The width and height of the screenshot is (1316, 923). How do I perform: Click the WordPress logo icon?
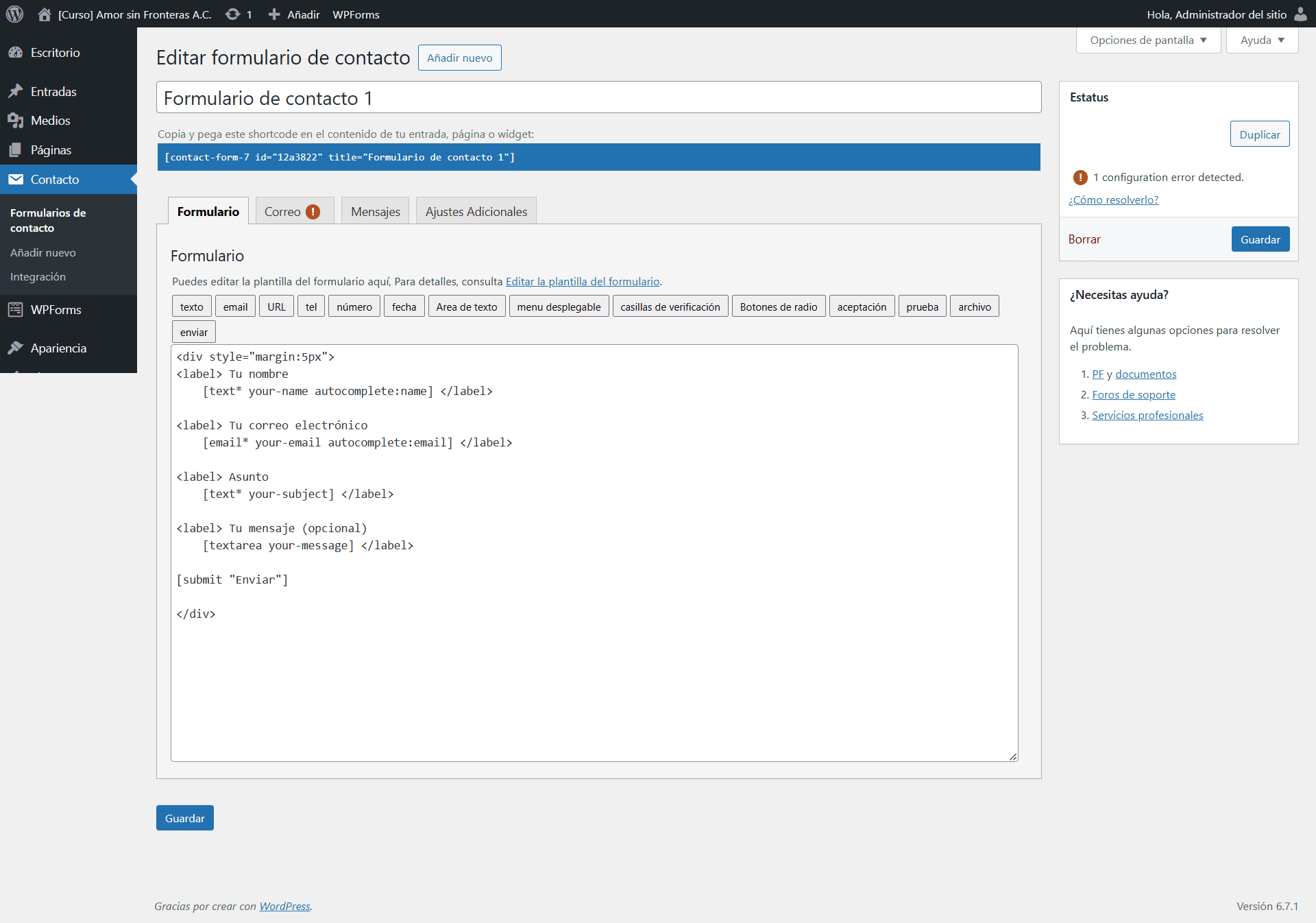tap(14, 14)
